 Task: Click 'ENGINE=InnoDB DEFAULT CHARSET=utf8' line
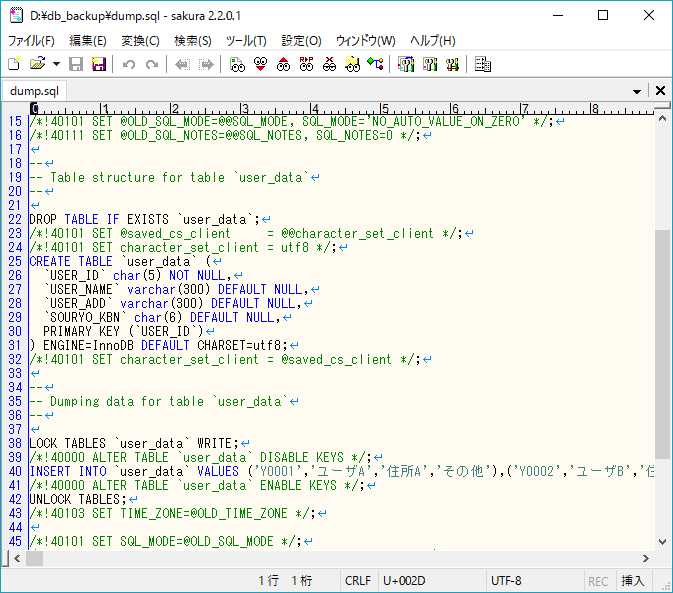coord(164,345)
